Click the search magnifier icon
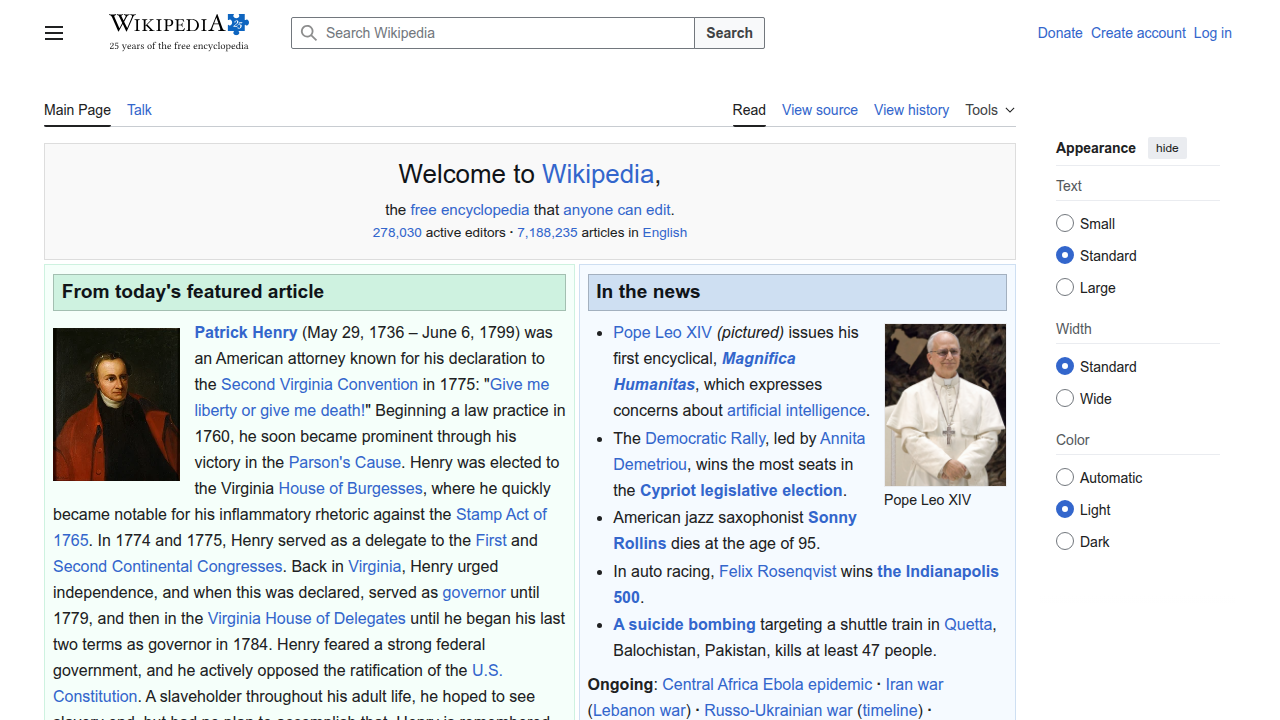1280x720 pixels. coord(309,33)
